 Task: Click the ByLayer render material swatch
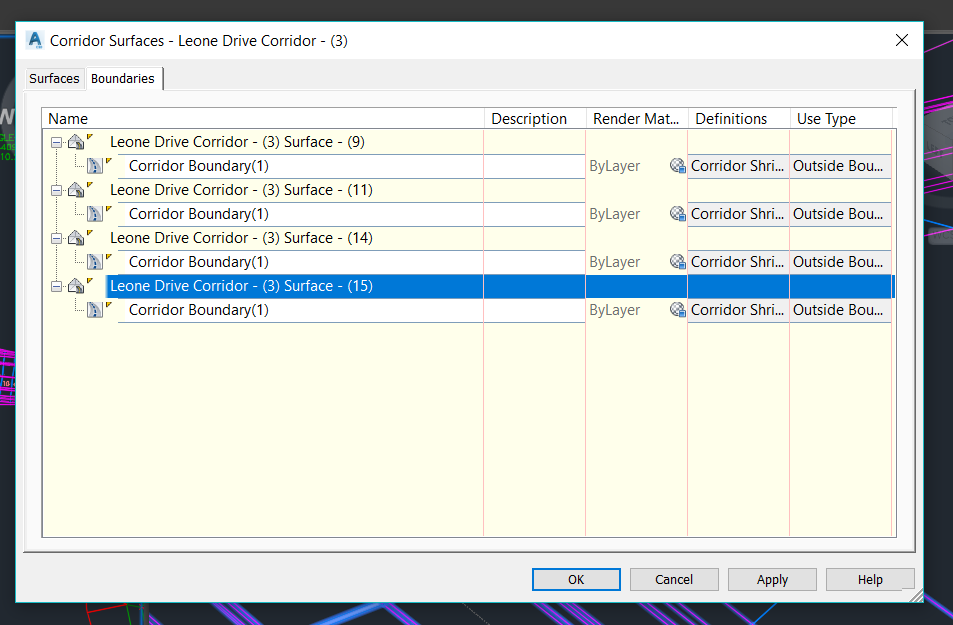(x=613, y=165)
